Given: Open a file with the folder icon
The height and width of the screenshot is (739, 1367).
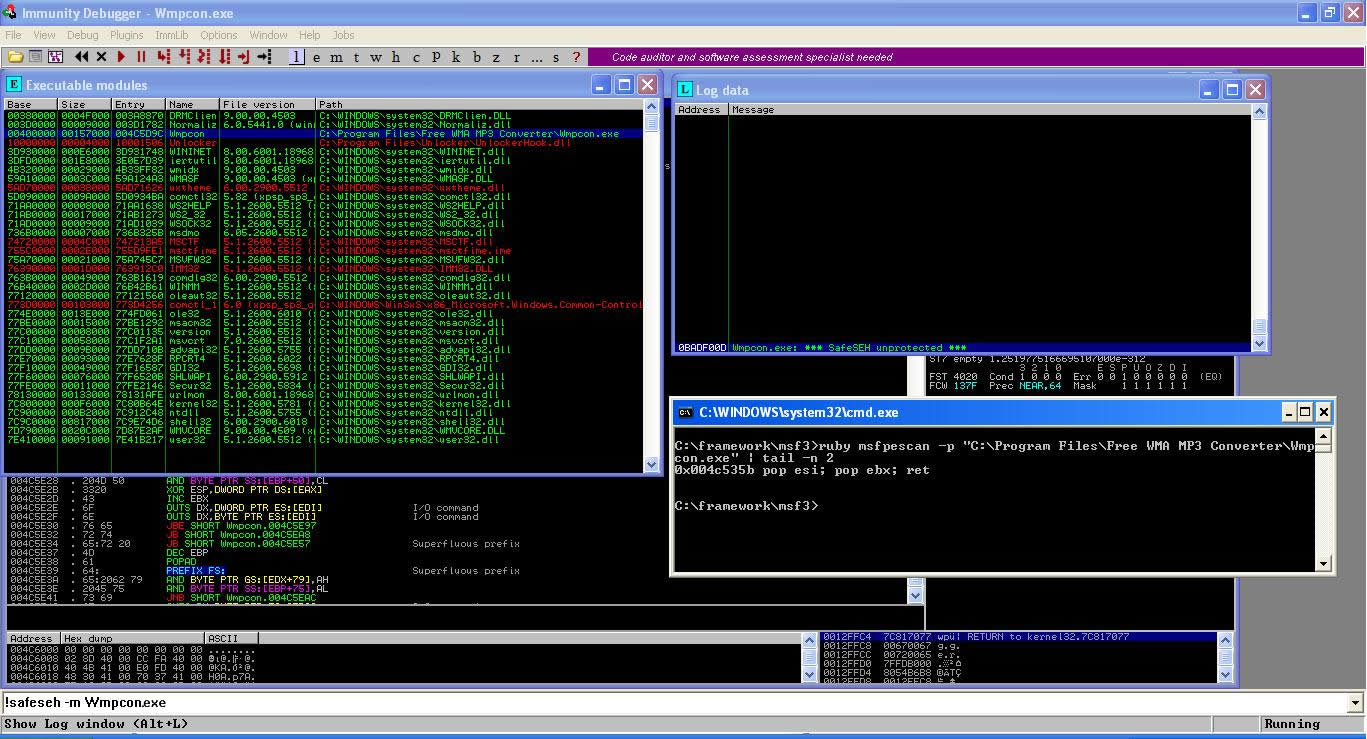Looking at the screenshot, I should 15,57.
